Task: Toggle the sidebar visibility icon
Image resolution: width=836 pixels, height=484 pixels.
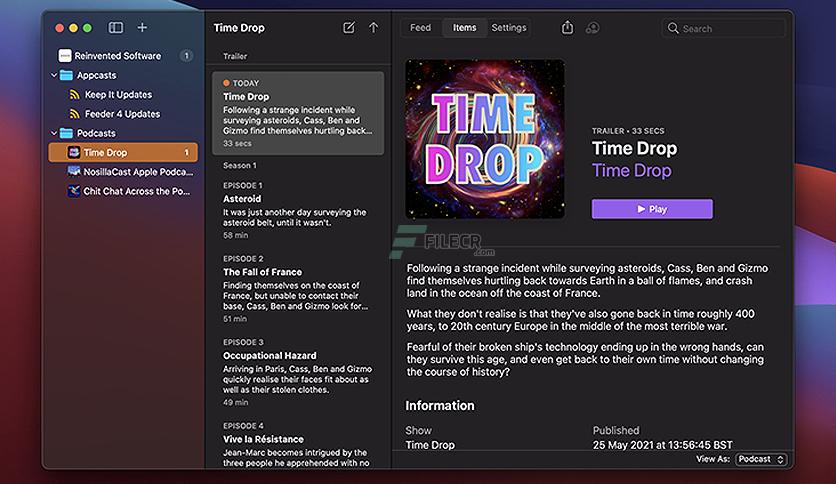Action: pos(116,27)
